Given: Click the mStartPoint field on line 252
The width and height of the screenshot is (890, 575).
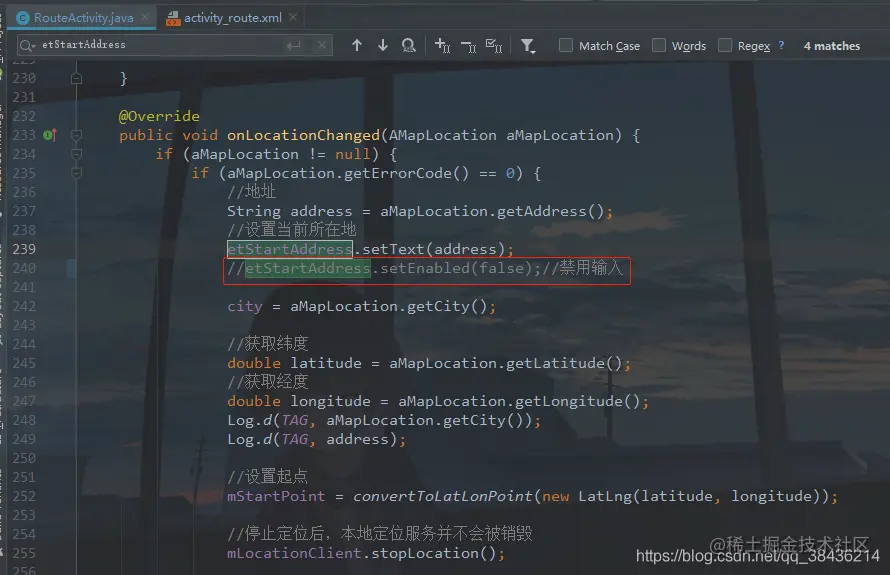Looking at the screenshot, I should click(276, 496).
